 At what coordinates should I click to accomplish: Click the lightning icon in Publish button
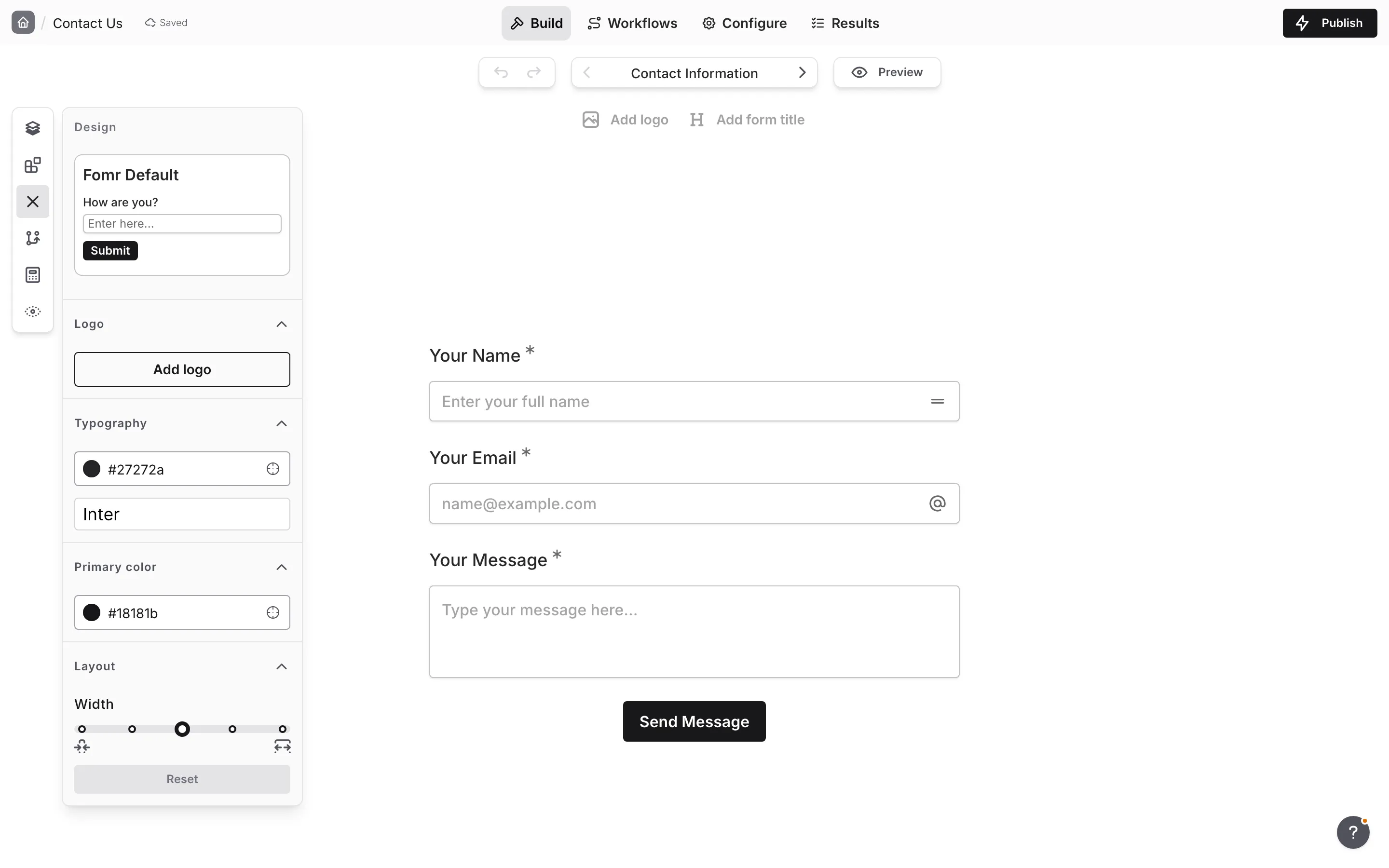(1302, 23)
